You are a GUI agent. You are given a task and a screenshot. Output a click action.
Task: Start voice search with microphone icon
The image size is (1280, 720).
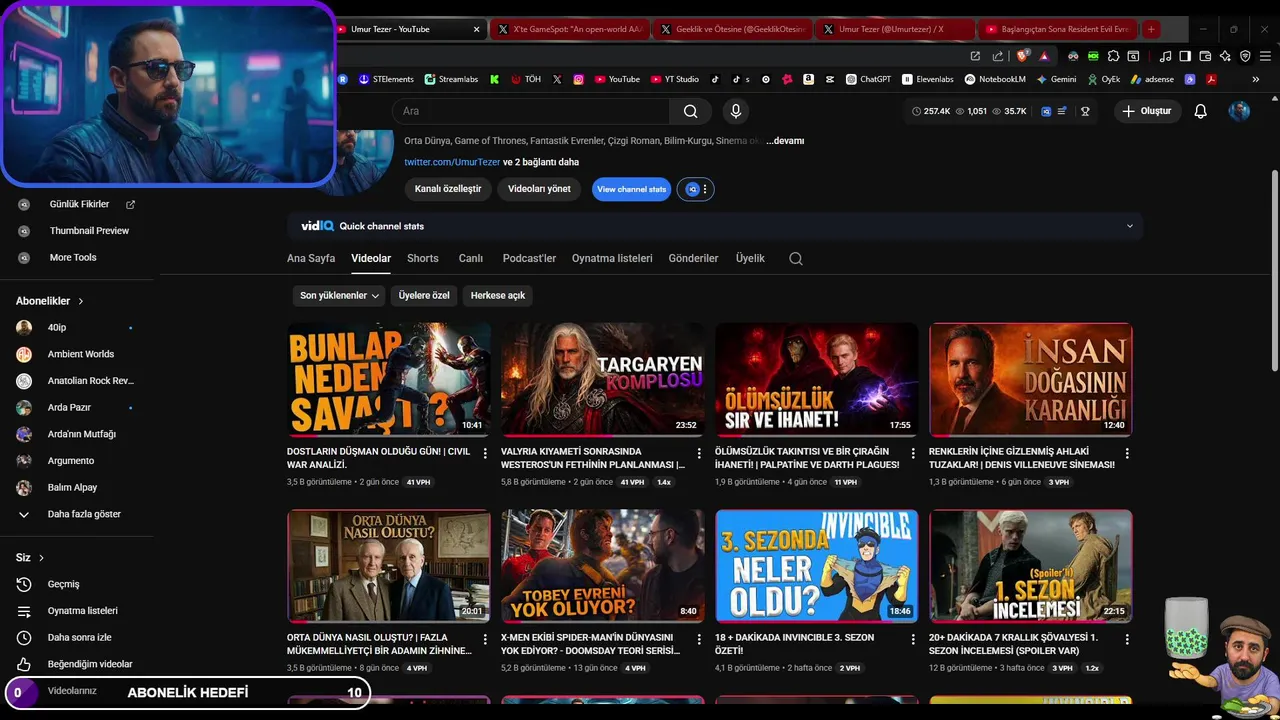tap(736, 111)
